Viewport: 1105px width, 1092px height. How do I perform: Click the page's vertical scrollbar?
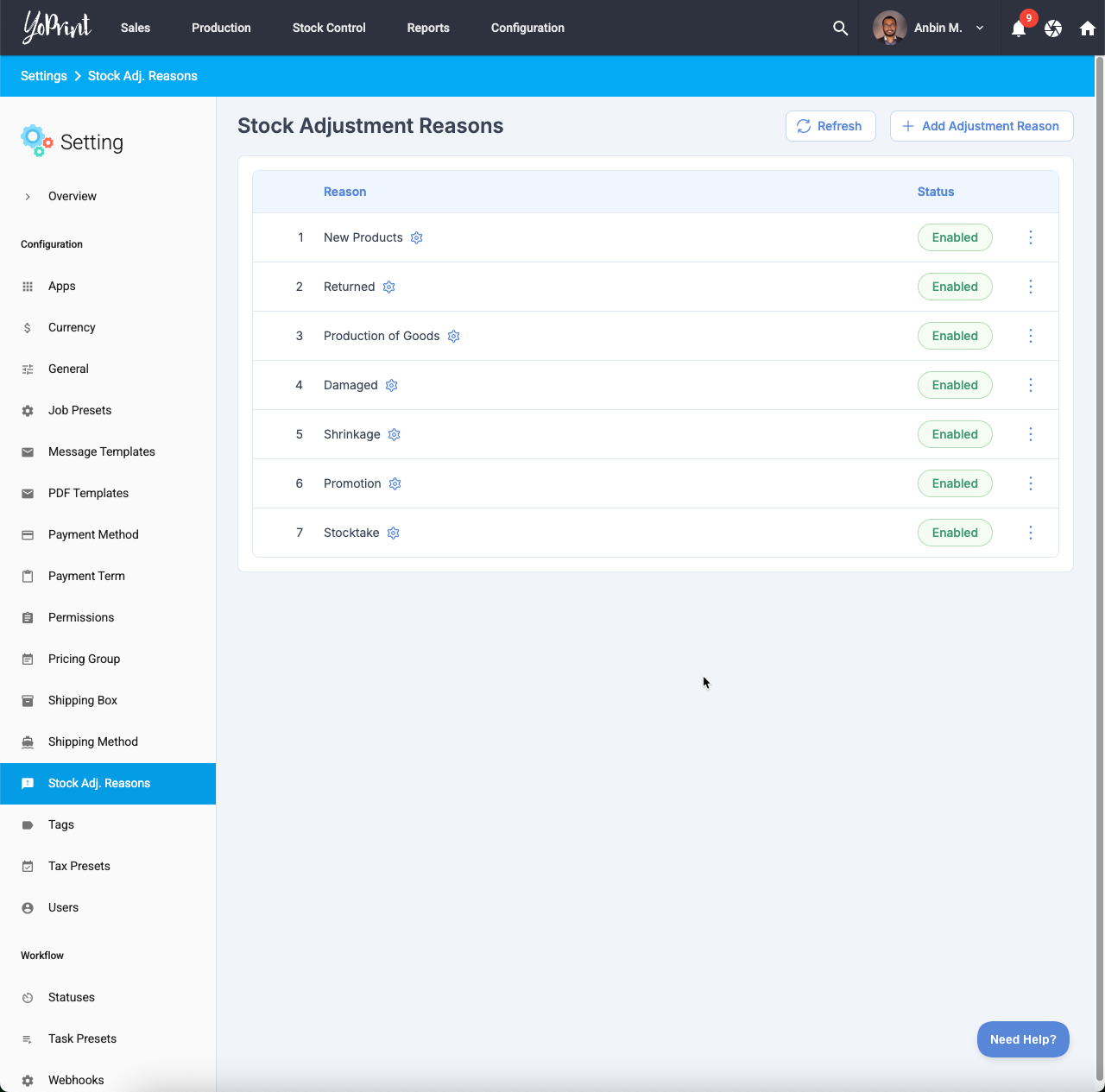click(x=1099, y=518)
